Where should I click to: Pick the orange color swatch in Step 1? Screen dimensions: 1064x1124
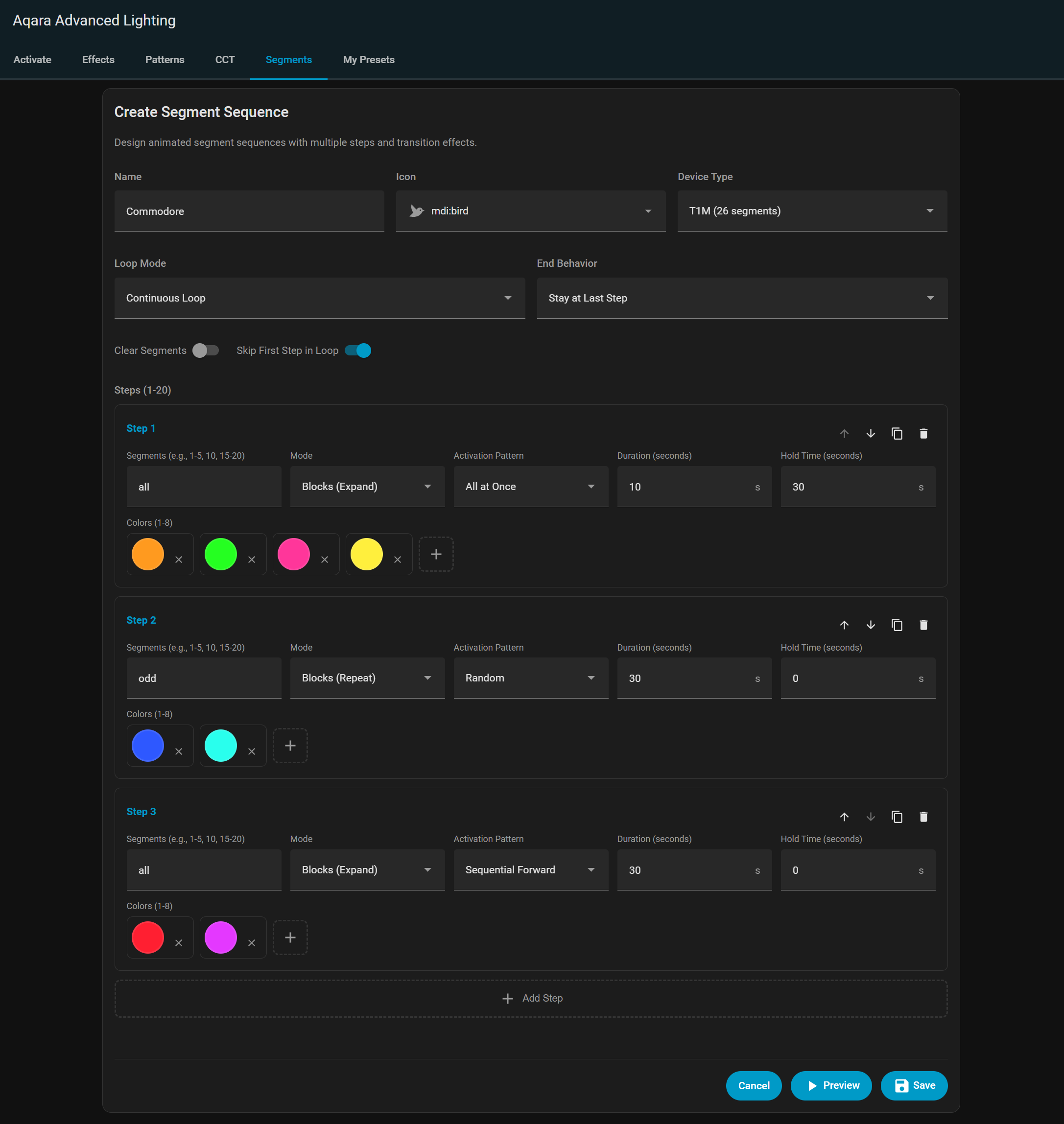148,554
